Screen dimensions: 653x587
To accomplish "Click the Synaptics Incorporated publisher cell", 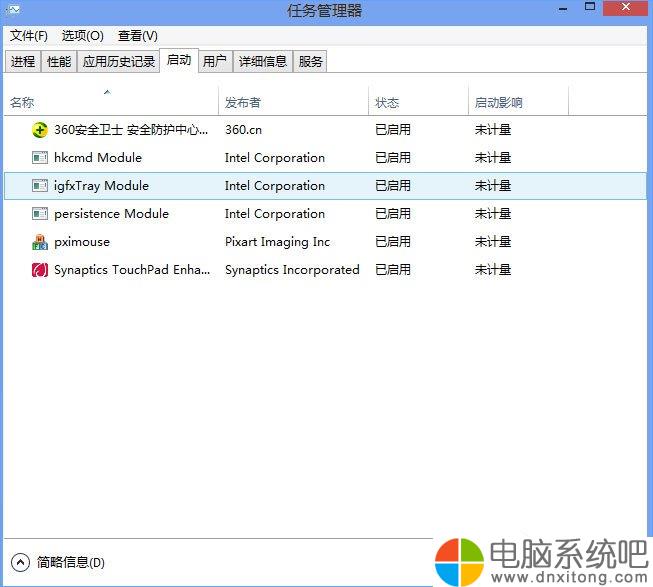I will click(x=292, y=270).
